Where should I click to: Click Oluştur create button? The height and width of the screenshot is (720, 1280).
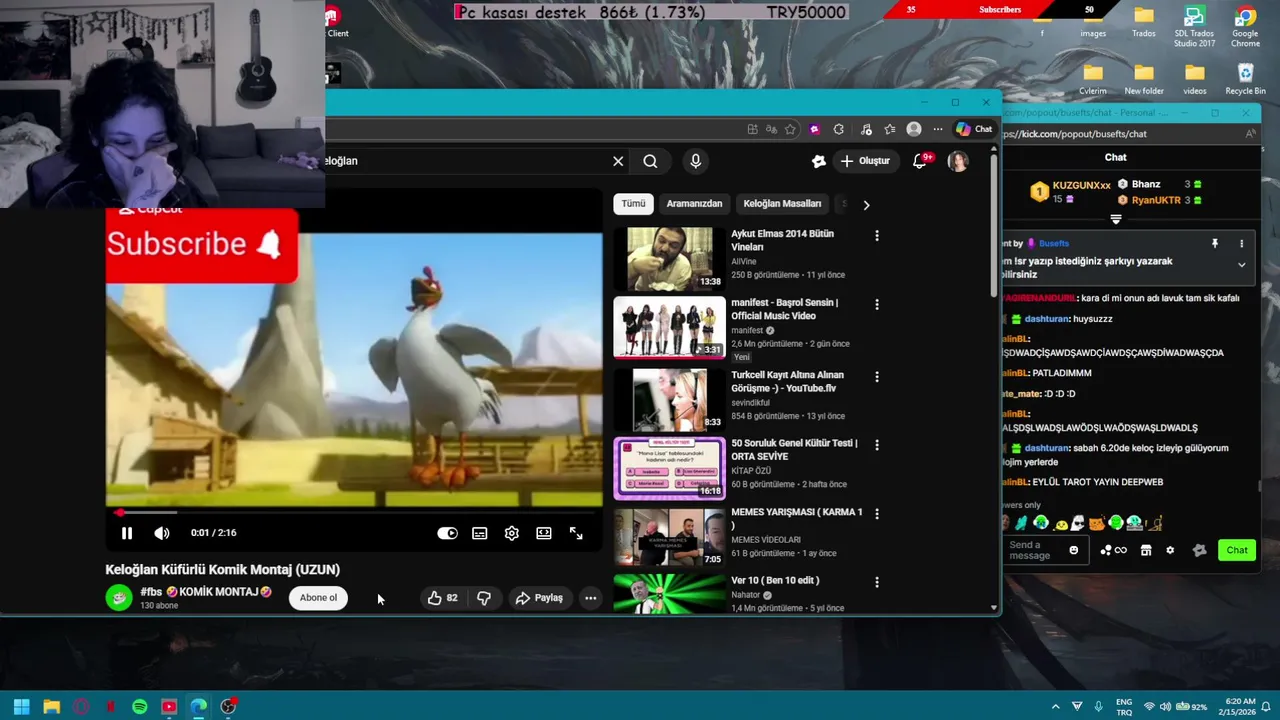click(865, 161)
